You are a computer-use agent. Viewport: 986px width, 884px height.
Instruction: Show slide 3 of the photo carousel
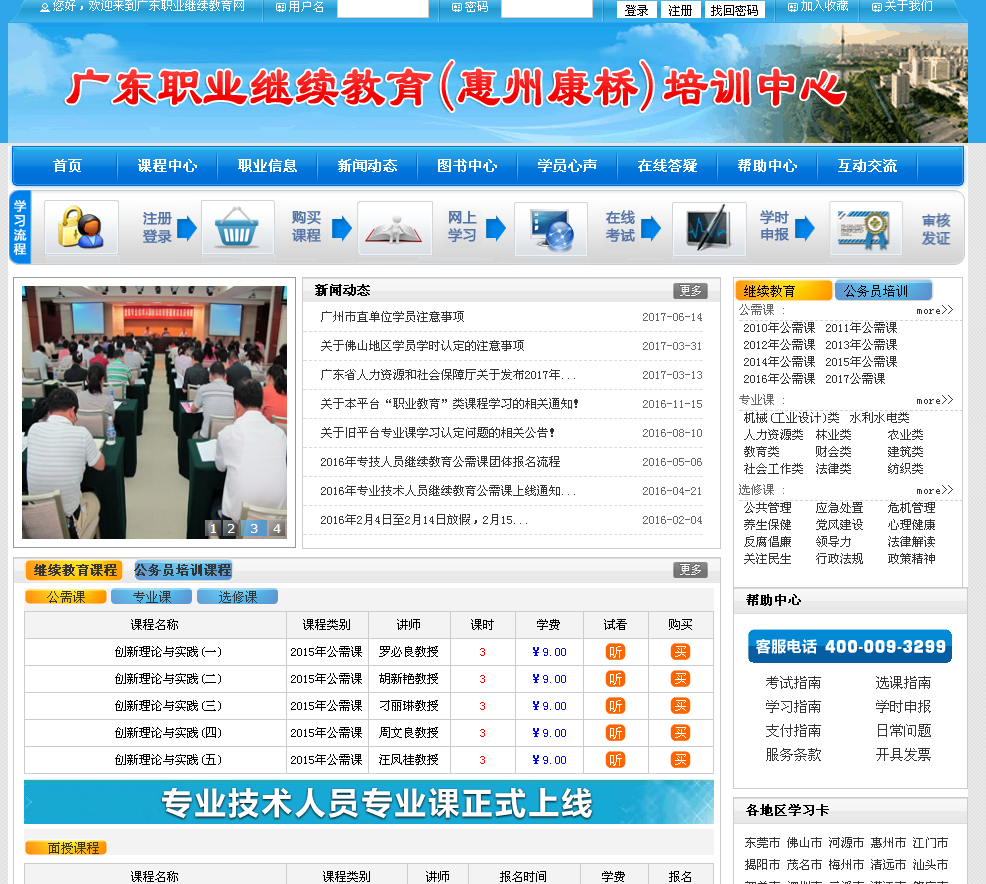(254, 528)
